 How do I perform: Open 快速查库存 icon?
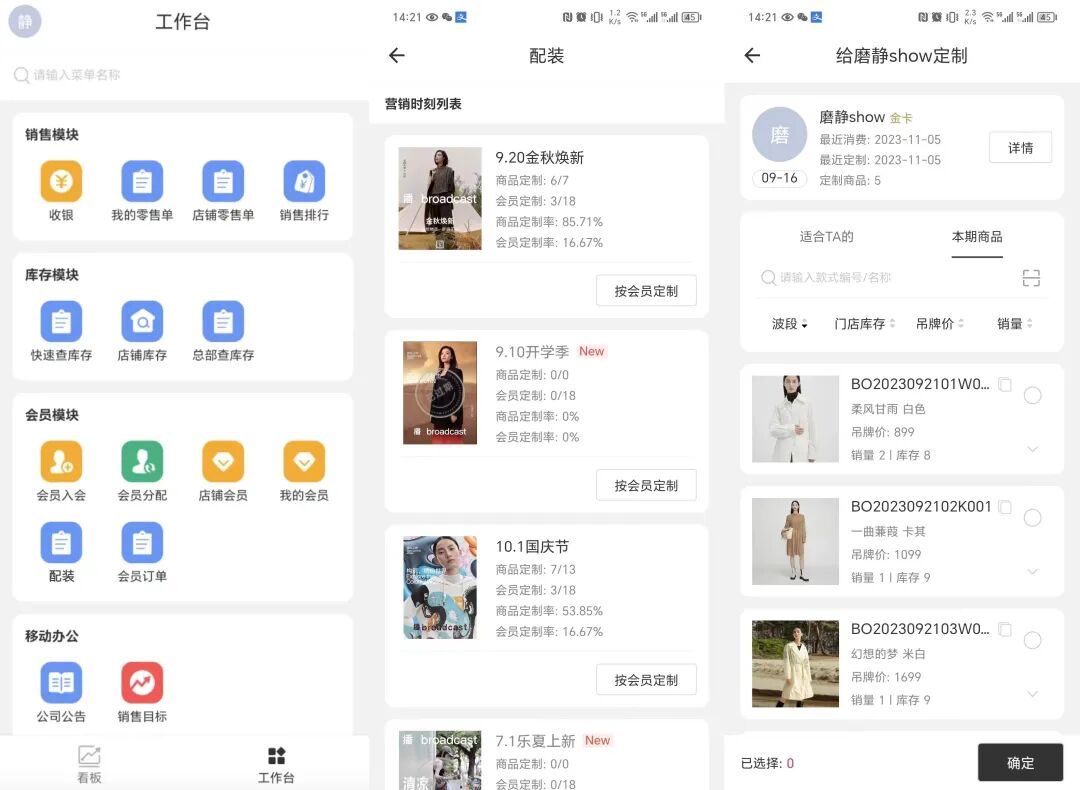tap(61, 322)
